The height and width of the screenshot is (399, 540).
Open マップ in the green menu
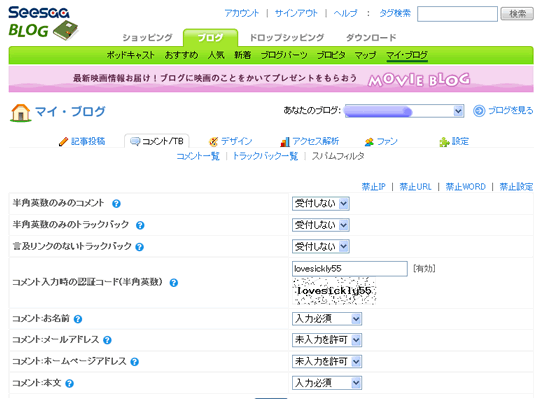[365, 55]
